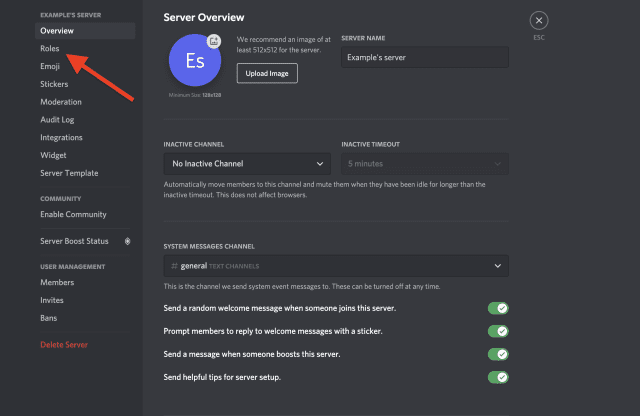
Task: Disable sticker reply prompt toggle
Action: 497,331
